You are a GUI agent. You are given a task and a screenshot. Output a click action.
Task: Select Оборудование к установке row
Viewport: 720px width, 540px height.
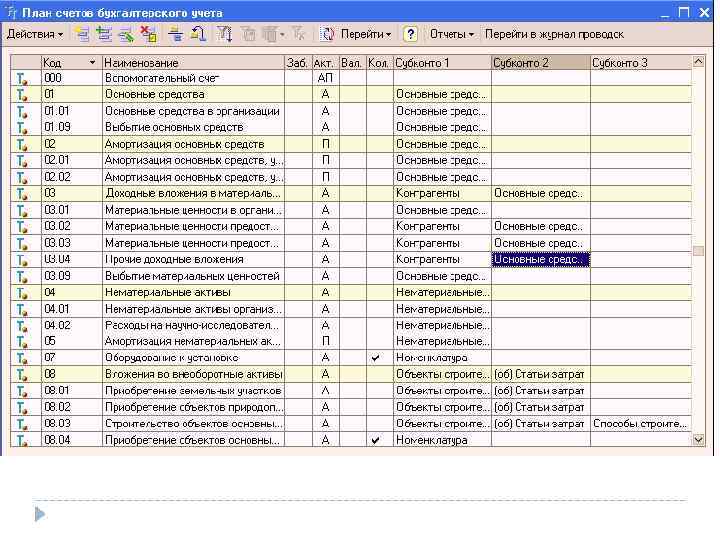click(351, 358)
